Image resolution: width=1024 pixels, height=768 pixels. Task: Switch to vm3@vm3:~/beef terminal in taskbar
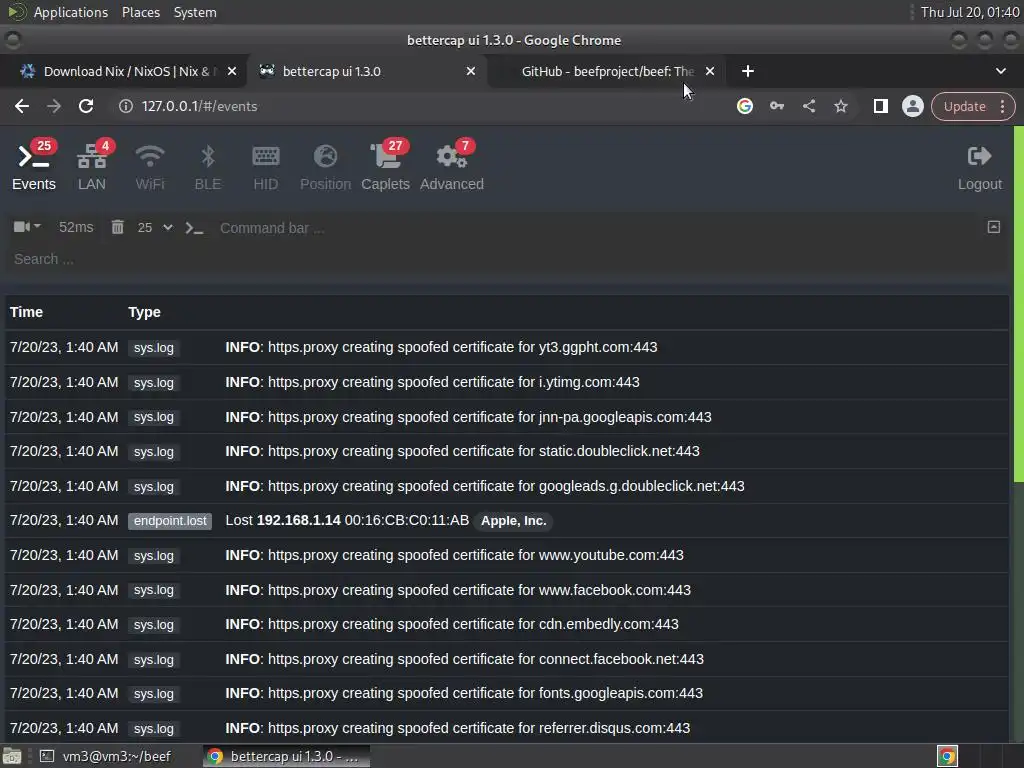coord(106,756)
